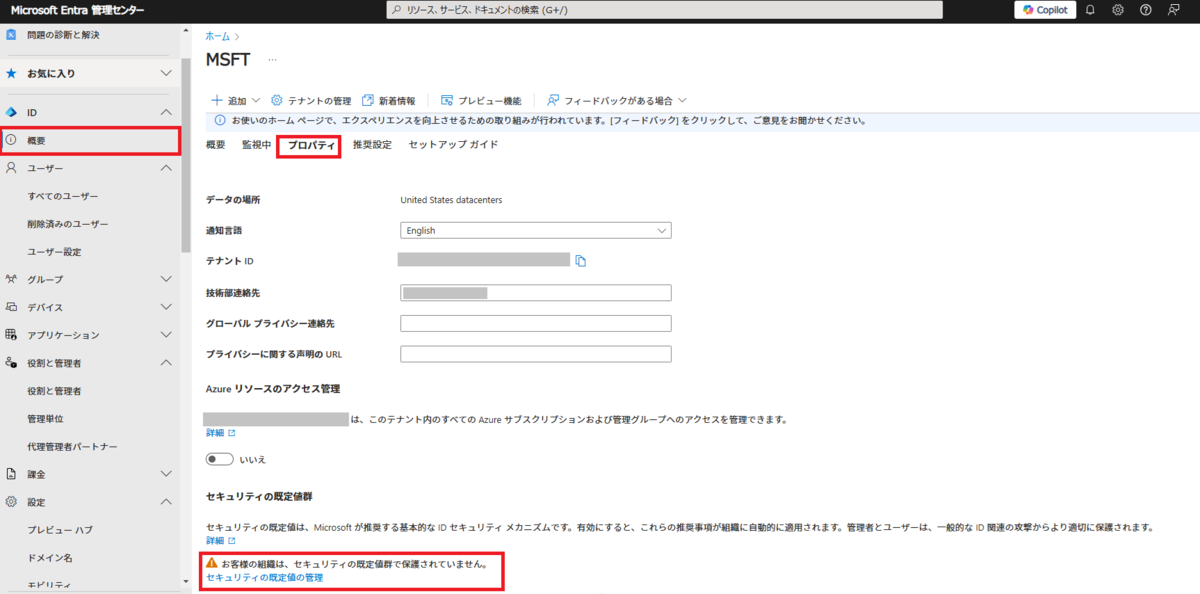Collapse the ユーザー section chevron
This screenshot has height=594, width=1200.
166,168
